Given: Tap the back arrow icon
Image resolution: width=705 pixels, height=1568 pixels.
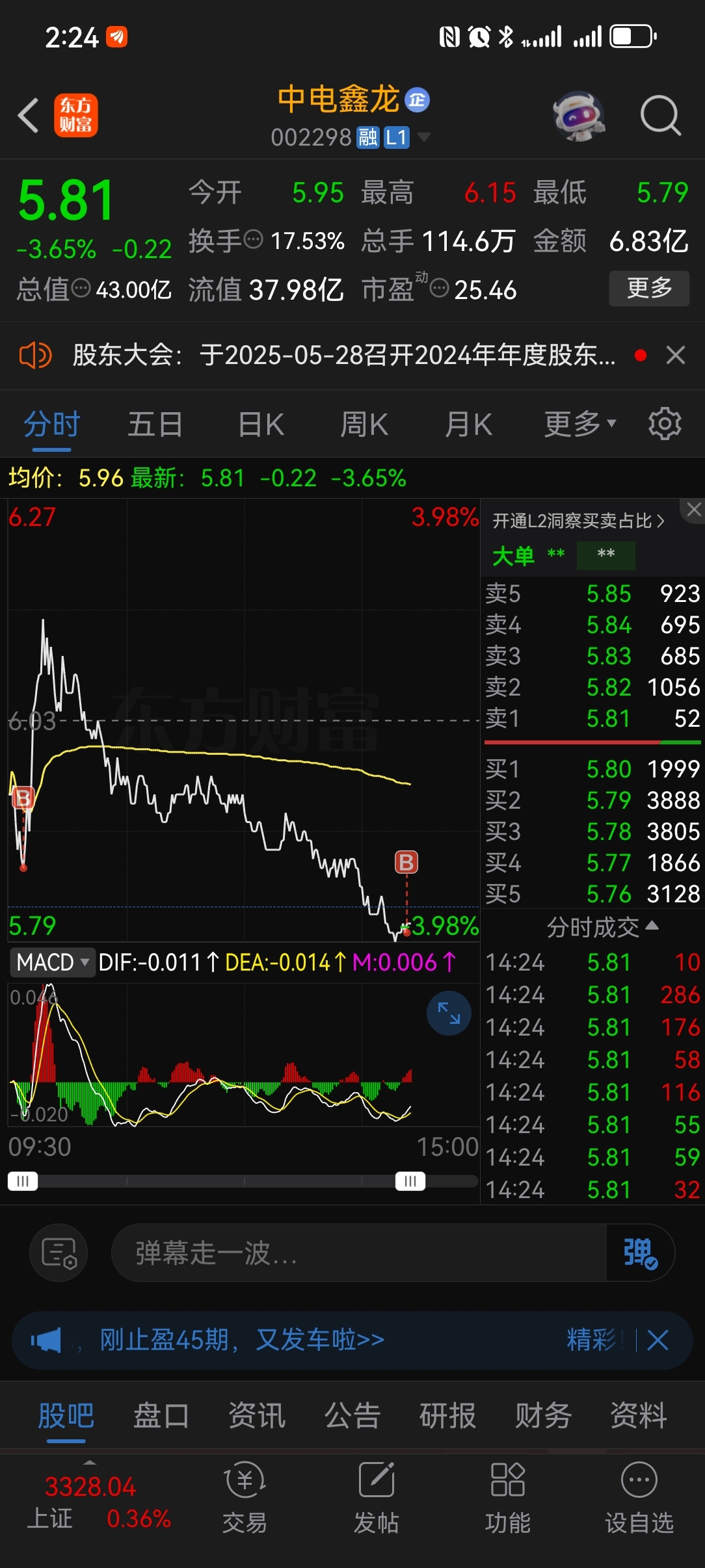Looking at the screenshot, I should 29,116.
